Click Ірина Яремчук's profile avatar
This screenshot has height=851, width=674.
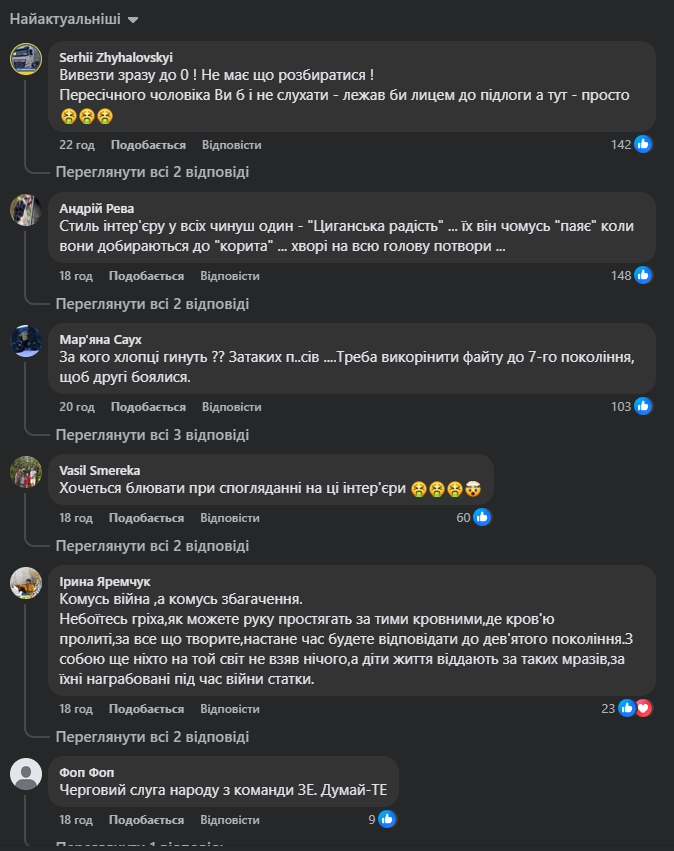click(25, 582)
